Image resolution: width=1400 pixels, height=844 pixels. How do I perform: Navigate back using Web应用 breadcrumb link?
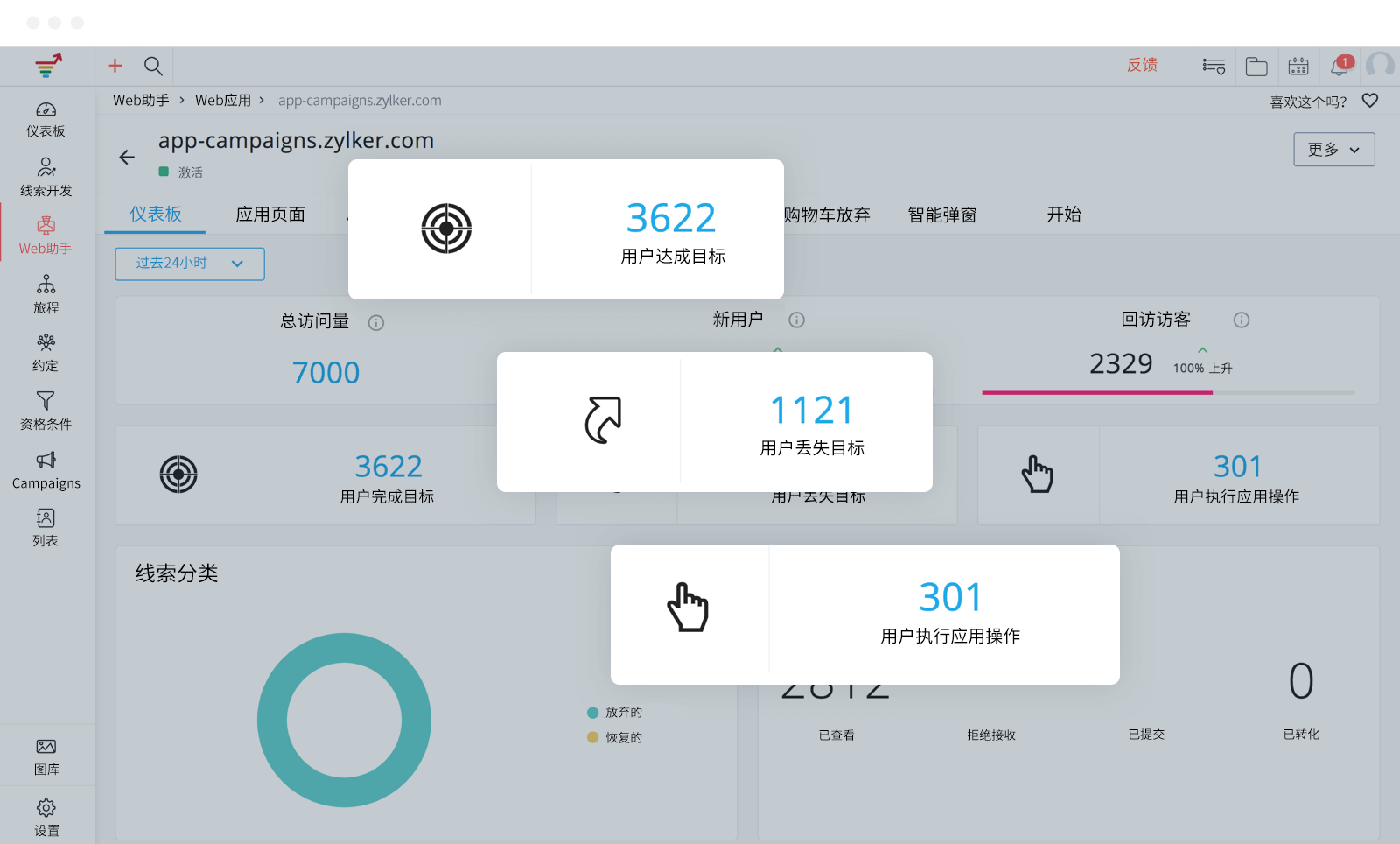coord(224,100)
